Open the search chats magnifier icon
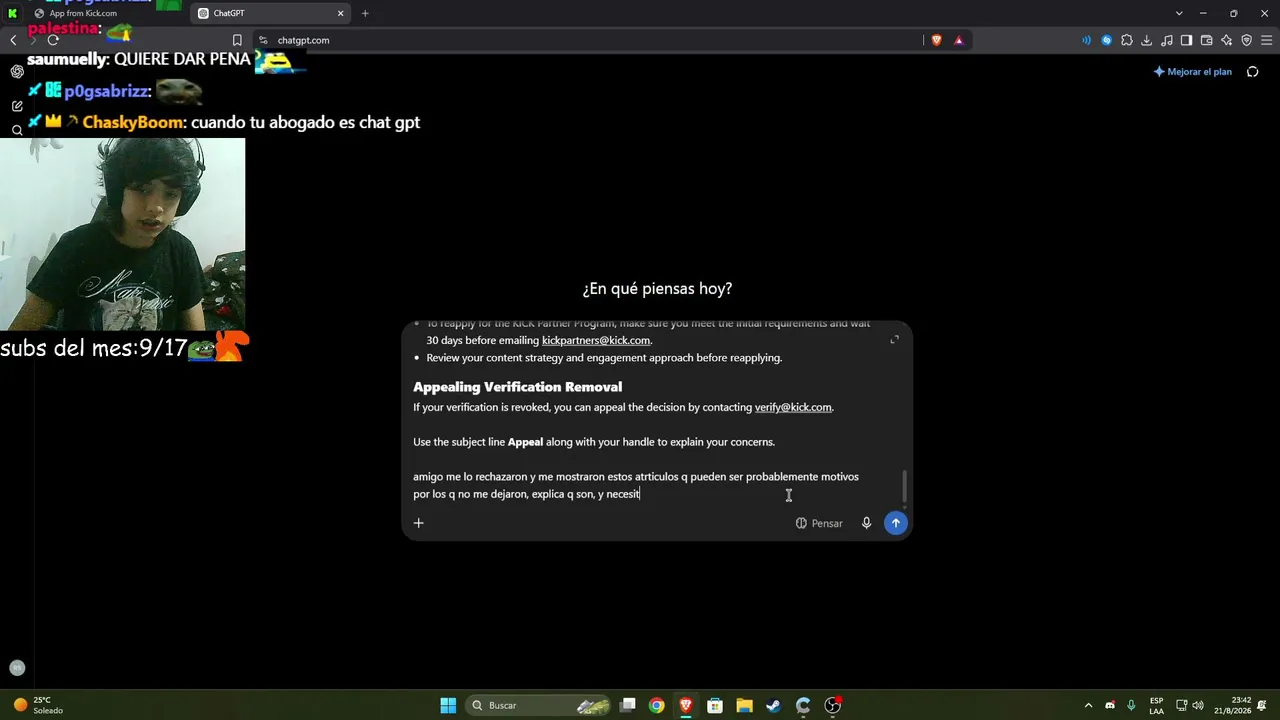Viewport: 1280px width, 720px height. [17, 130]
